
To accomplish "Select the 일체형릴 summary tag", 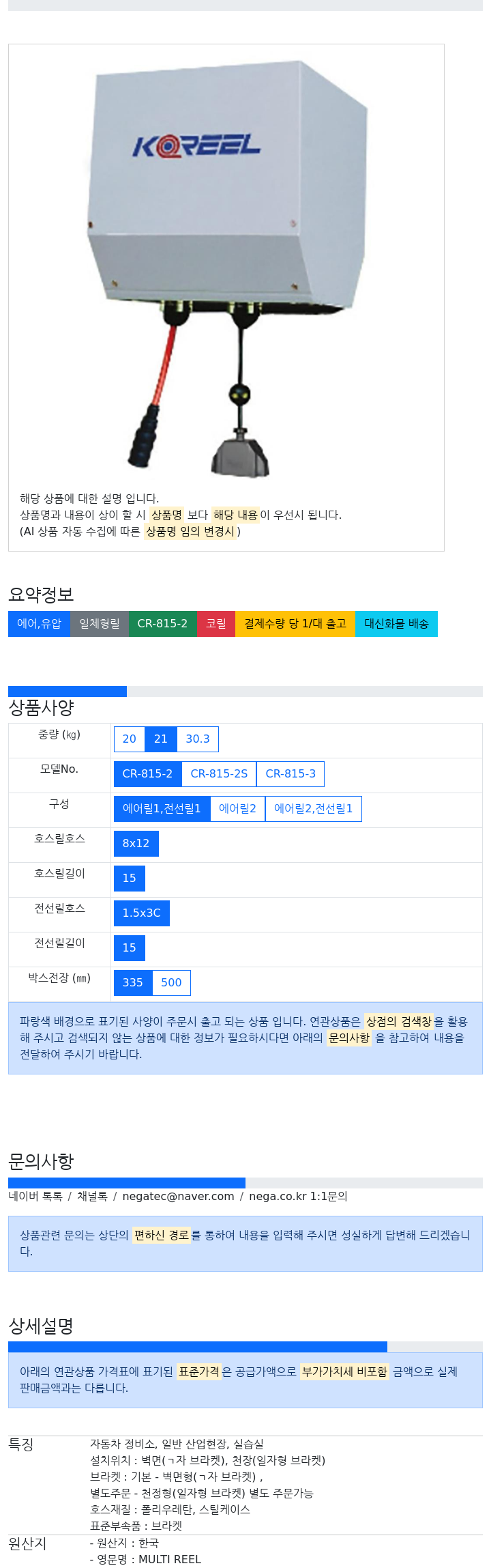I will tap(100, 624).
